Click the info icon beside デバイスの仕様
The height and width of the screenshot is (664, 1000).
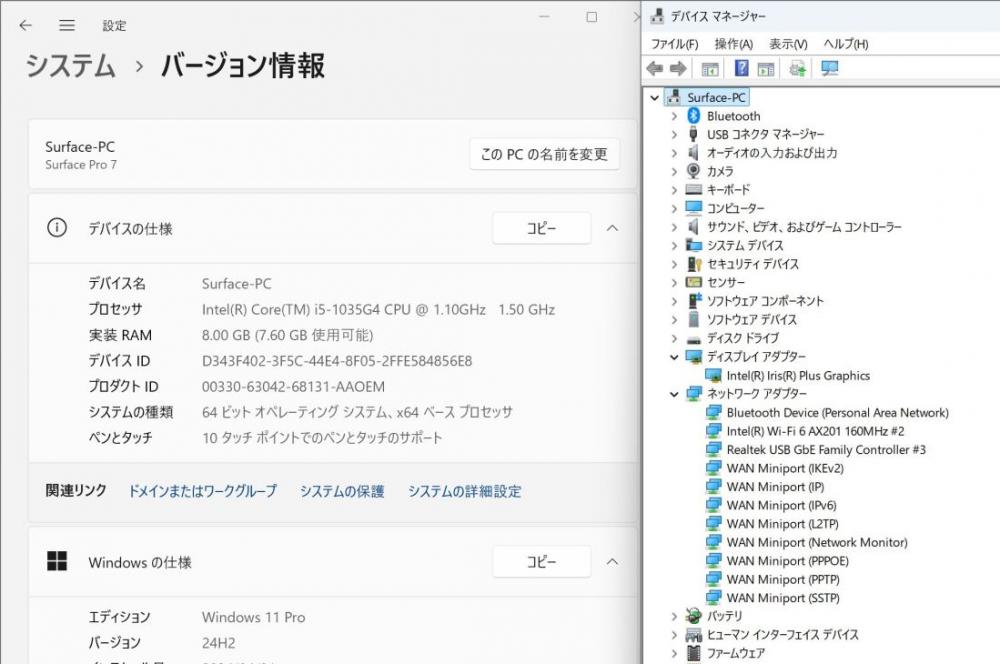pyautogui.click(x=57, y=228)
